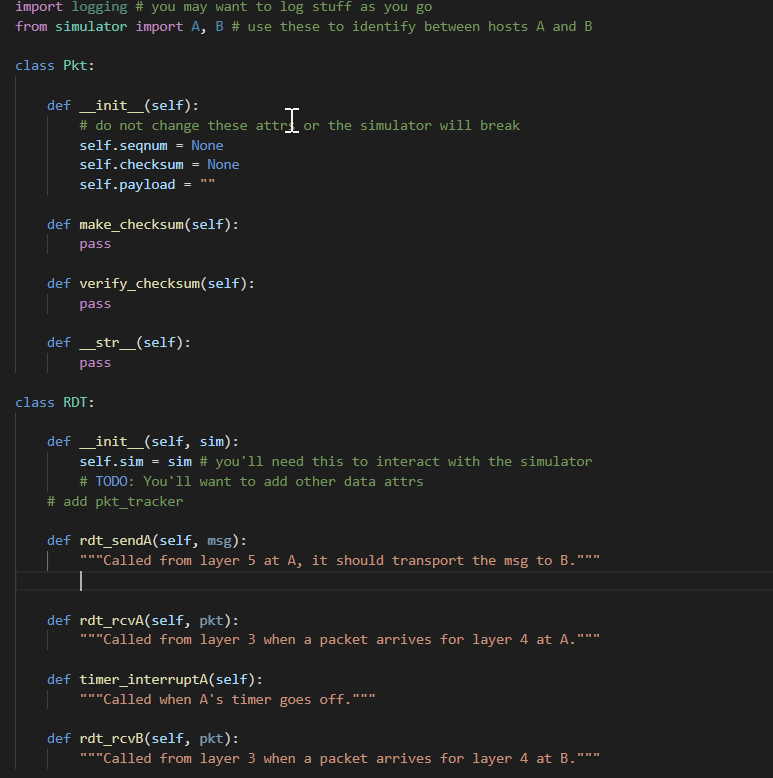773x778 pixels.
Task: Click the self.checksum = None line
Action: 159,165
